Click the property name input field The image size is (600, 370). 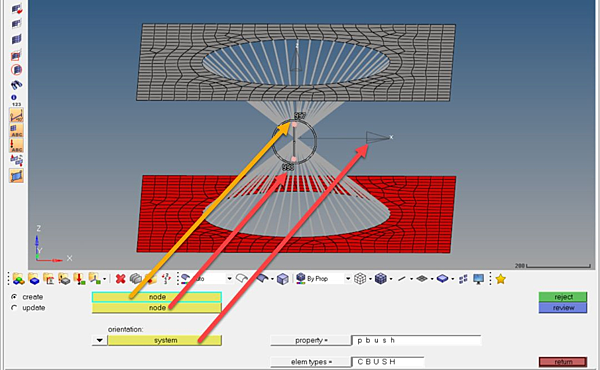point(416,340)
